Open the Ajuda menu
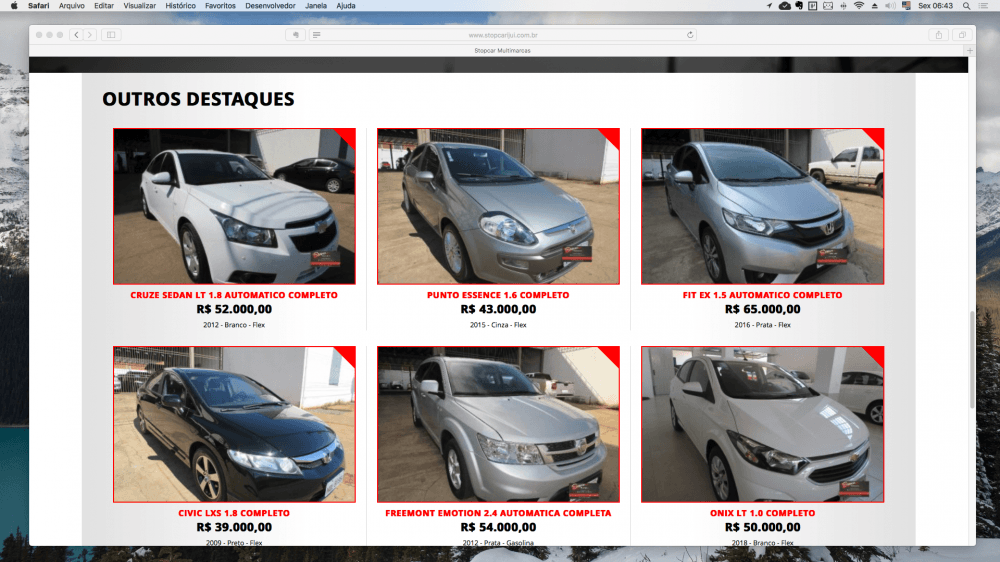The width and height of the screenshot is (1000, 562). coord(346,6)
